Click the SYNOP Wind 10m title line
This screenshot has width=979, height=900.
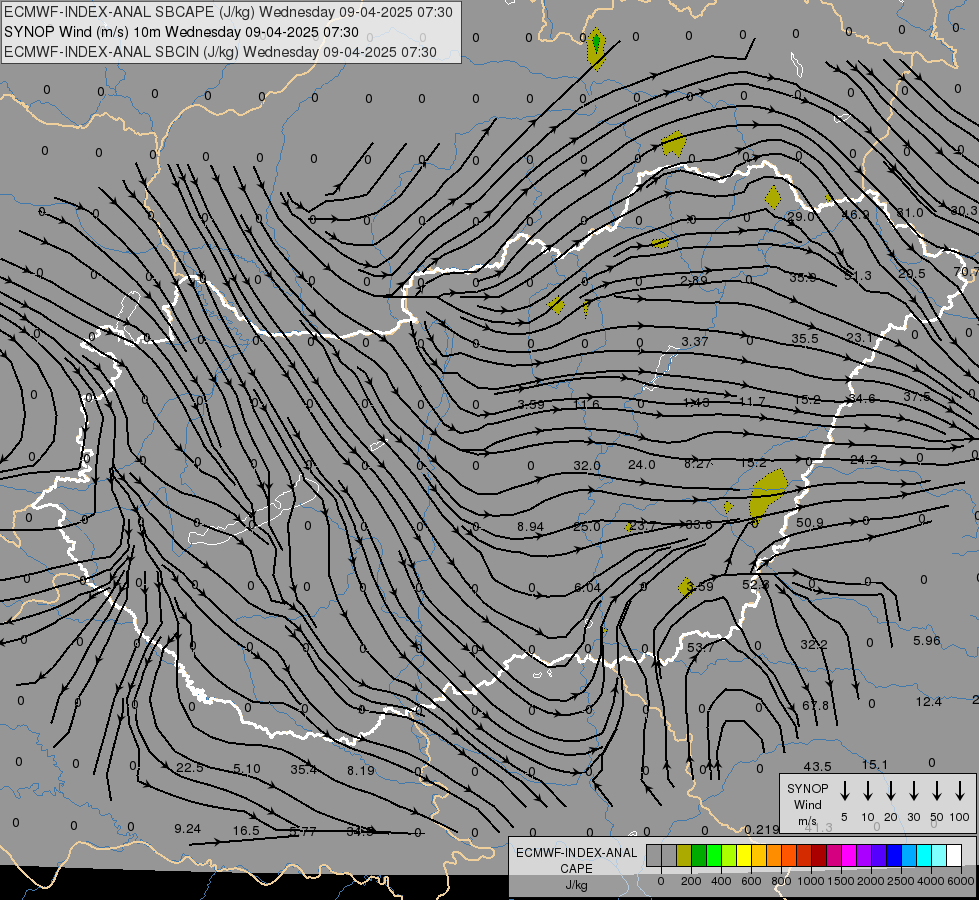point(181,32)
